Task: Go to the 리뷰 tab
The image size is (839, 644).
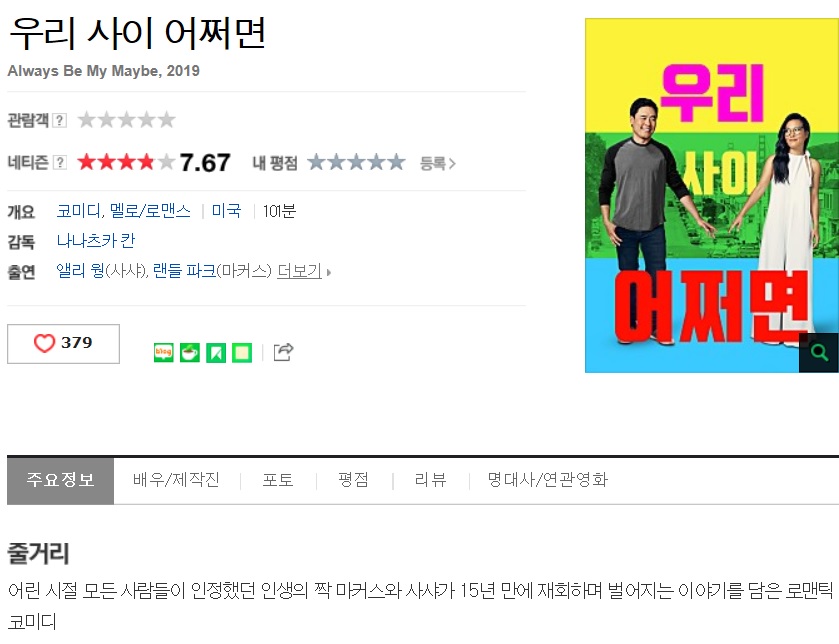Action: pyautogui.click(x=430, y=480)
